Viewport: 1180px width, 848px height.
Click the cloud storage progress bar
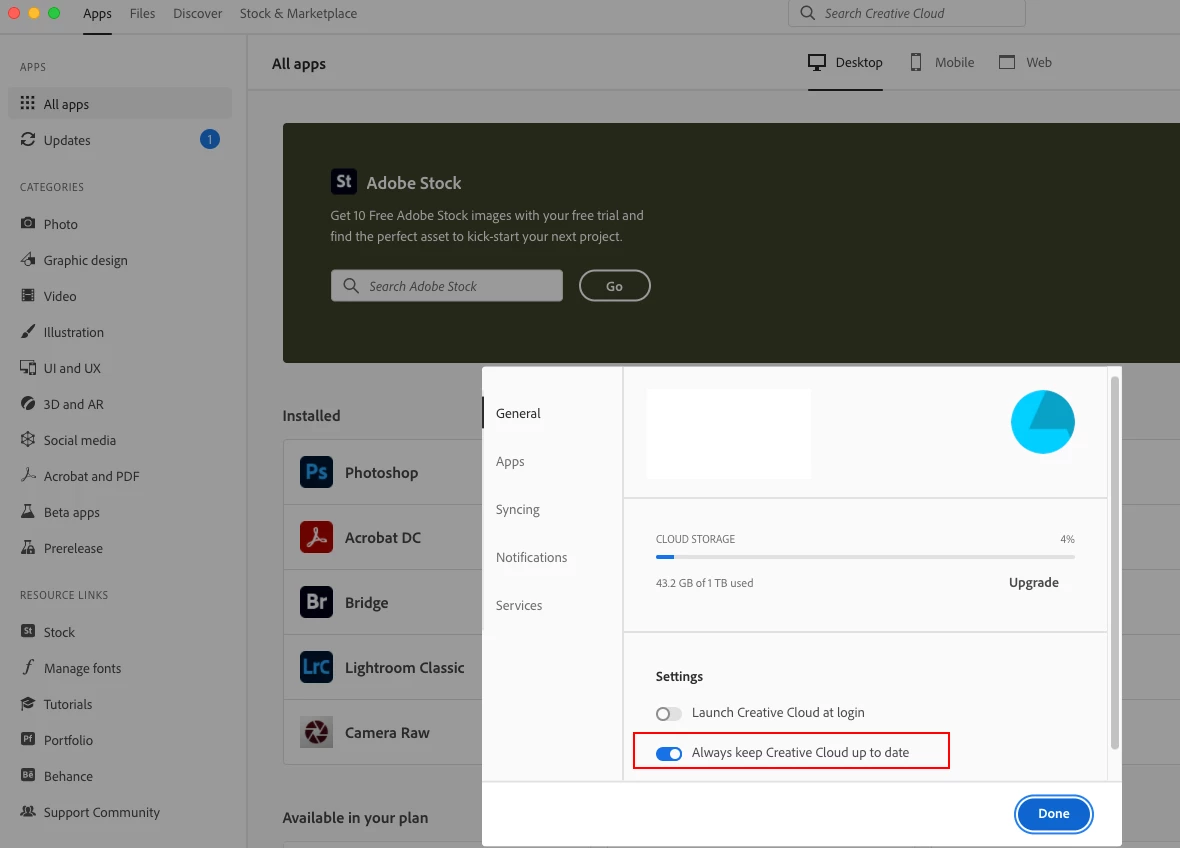[x=865, y=557]
